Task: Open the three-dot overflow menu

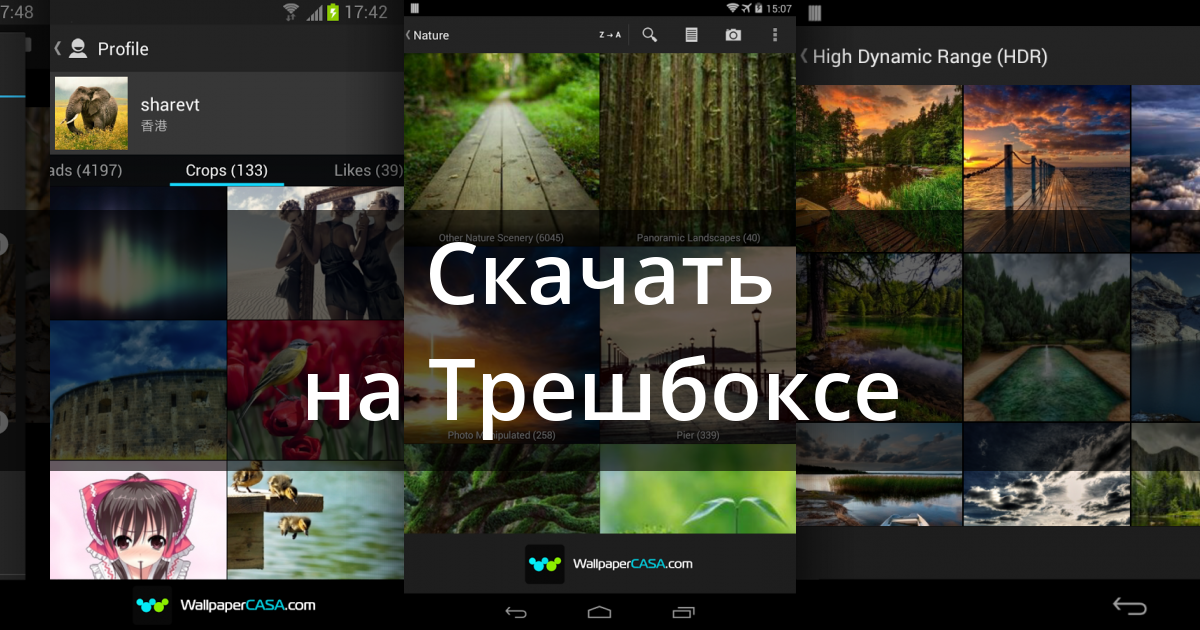Action: (775, 35)
